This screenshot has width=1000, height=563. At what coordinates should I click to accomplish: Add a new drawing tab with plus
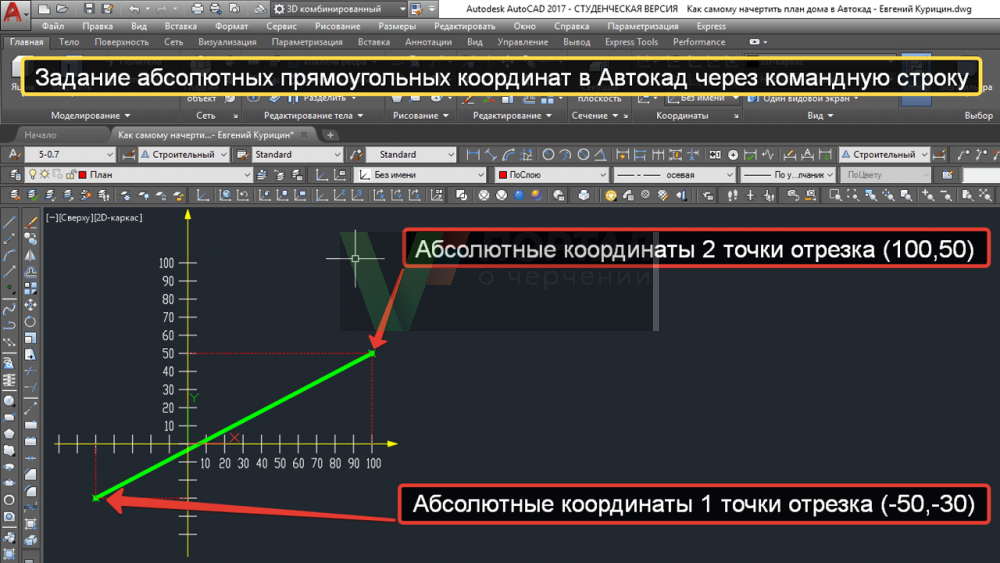330,135
